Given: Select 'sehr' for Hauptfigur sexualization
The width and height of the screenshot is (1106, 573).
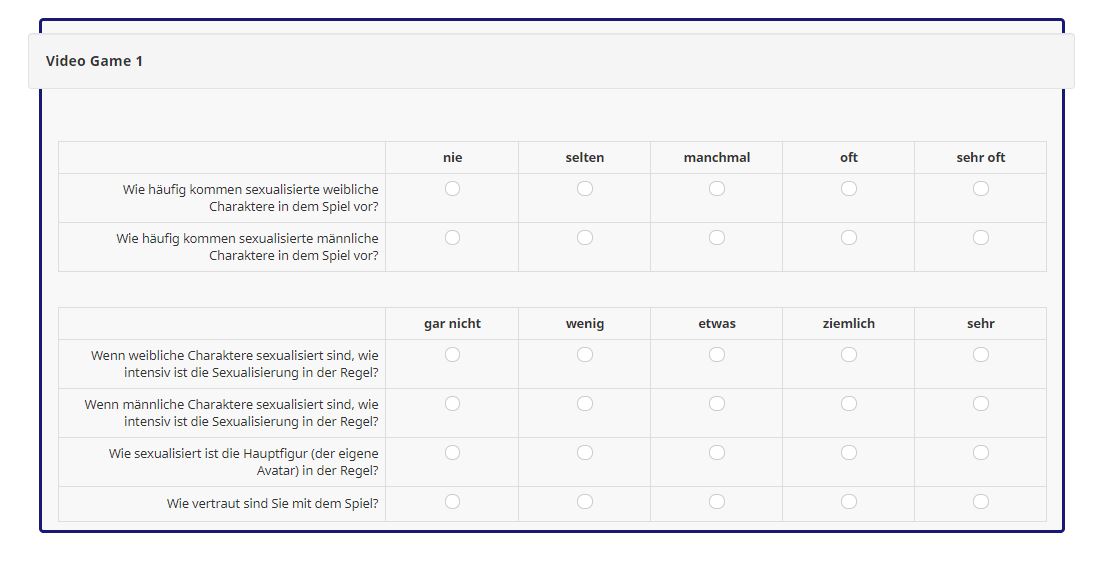Looking at the screenshot, I should coord(980,452).
